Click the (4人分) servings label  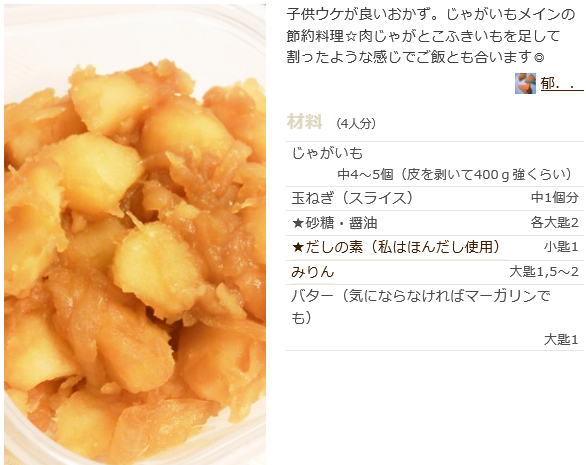[x=356, y=123]
